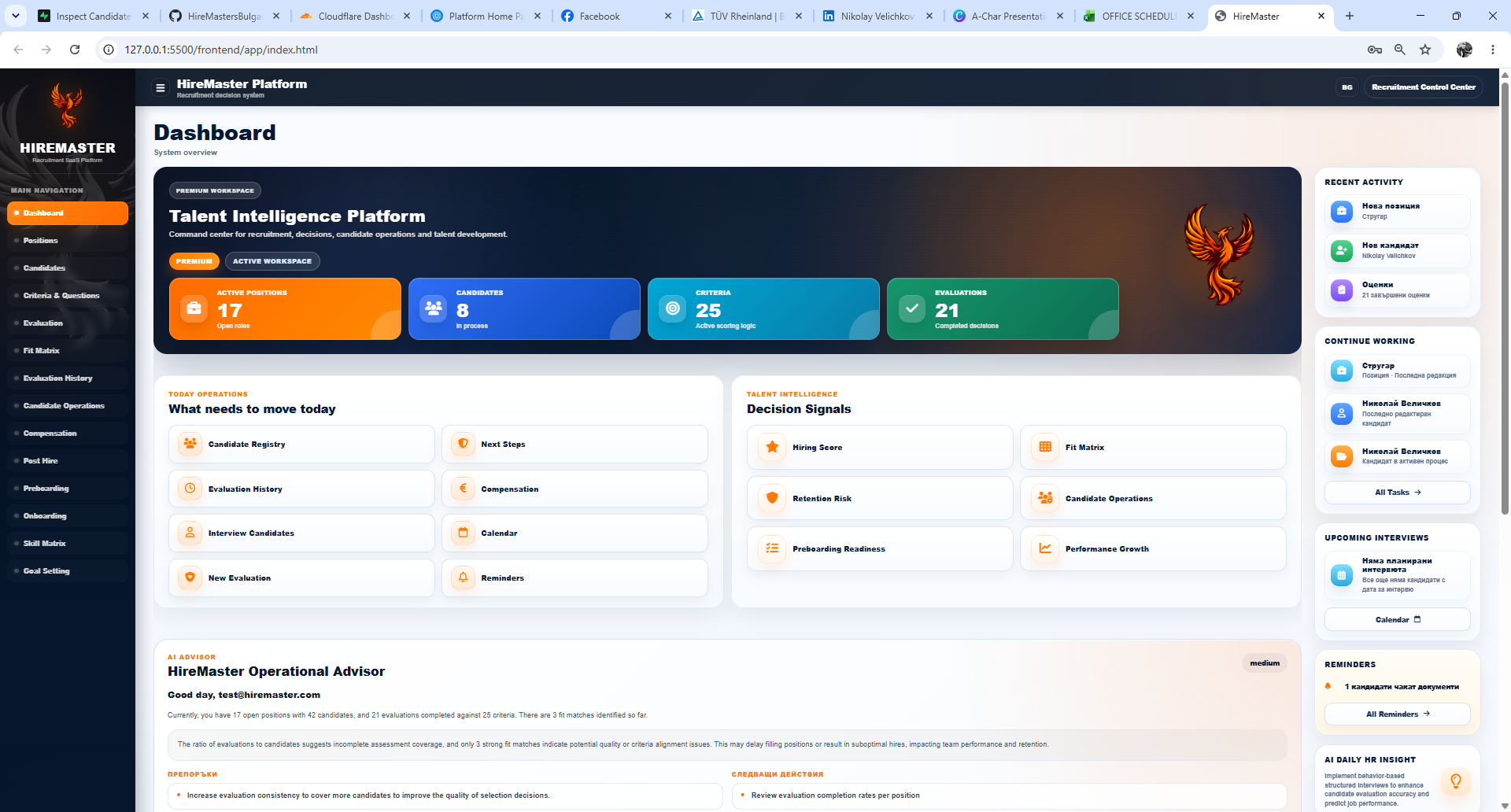Click the Candidates people icon card
This screenshot has height=812, width=1511.
click(x=524, y=308)
